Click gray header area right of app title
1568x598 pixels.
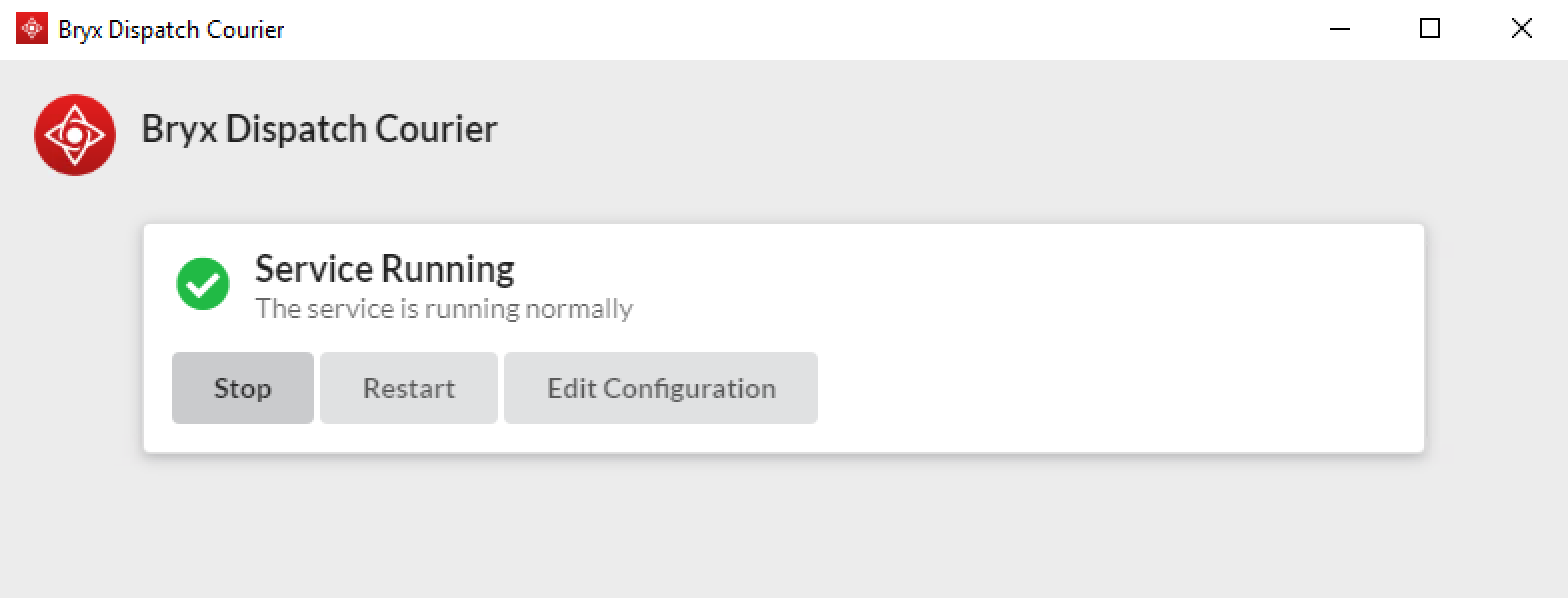(1000, 130)
